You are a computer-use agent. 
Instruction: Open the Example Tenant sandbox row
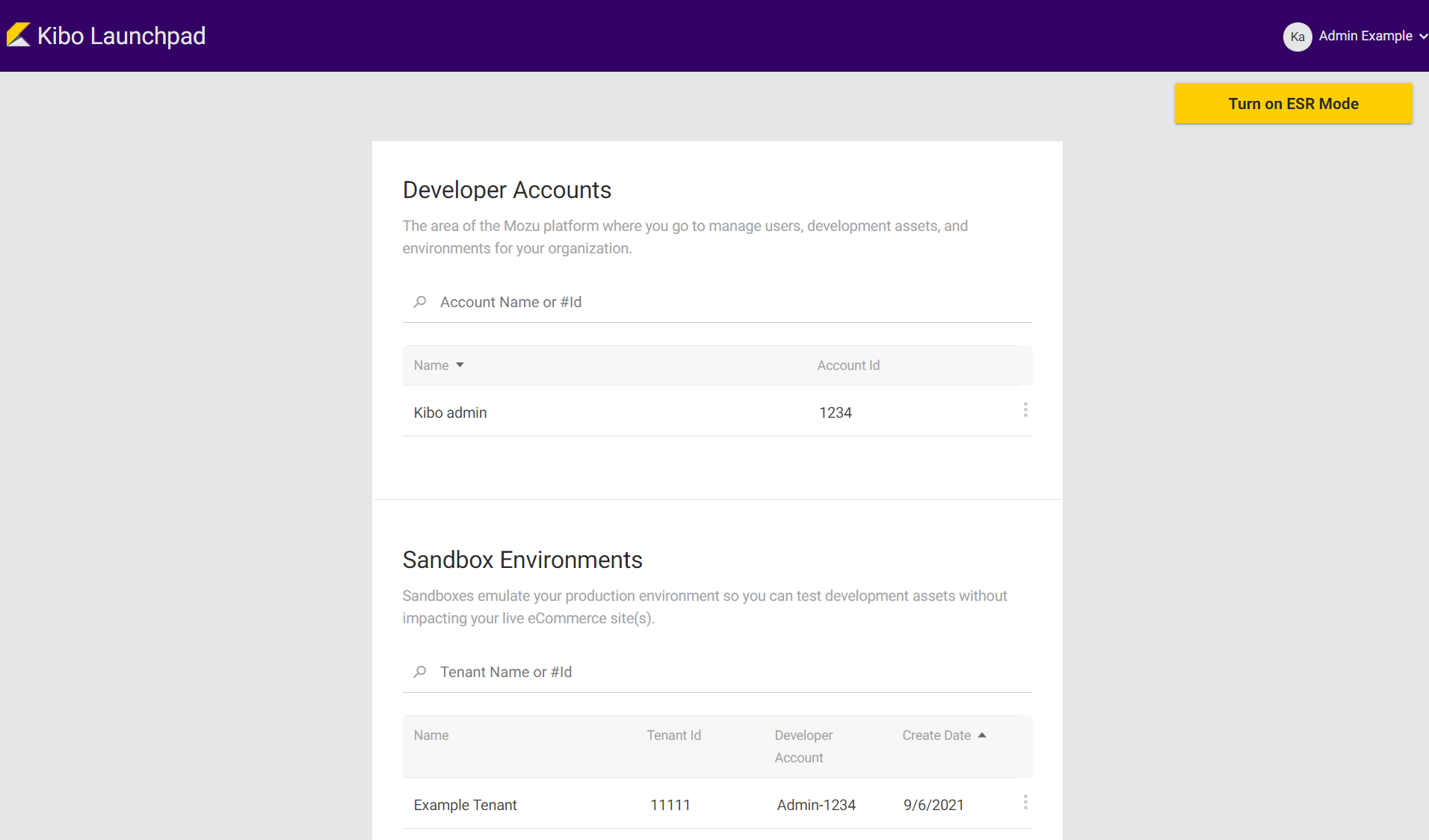pyautogui.click(x=717, y=804)
